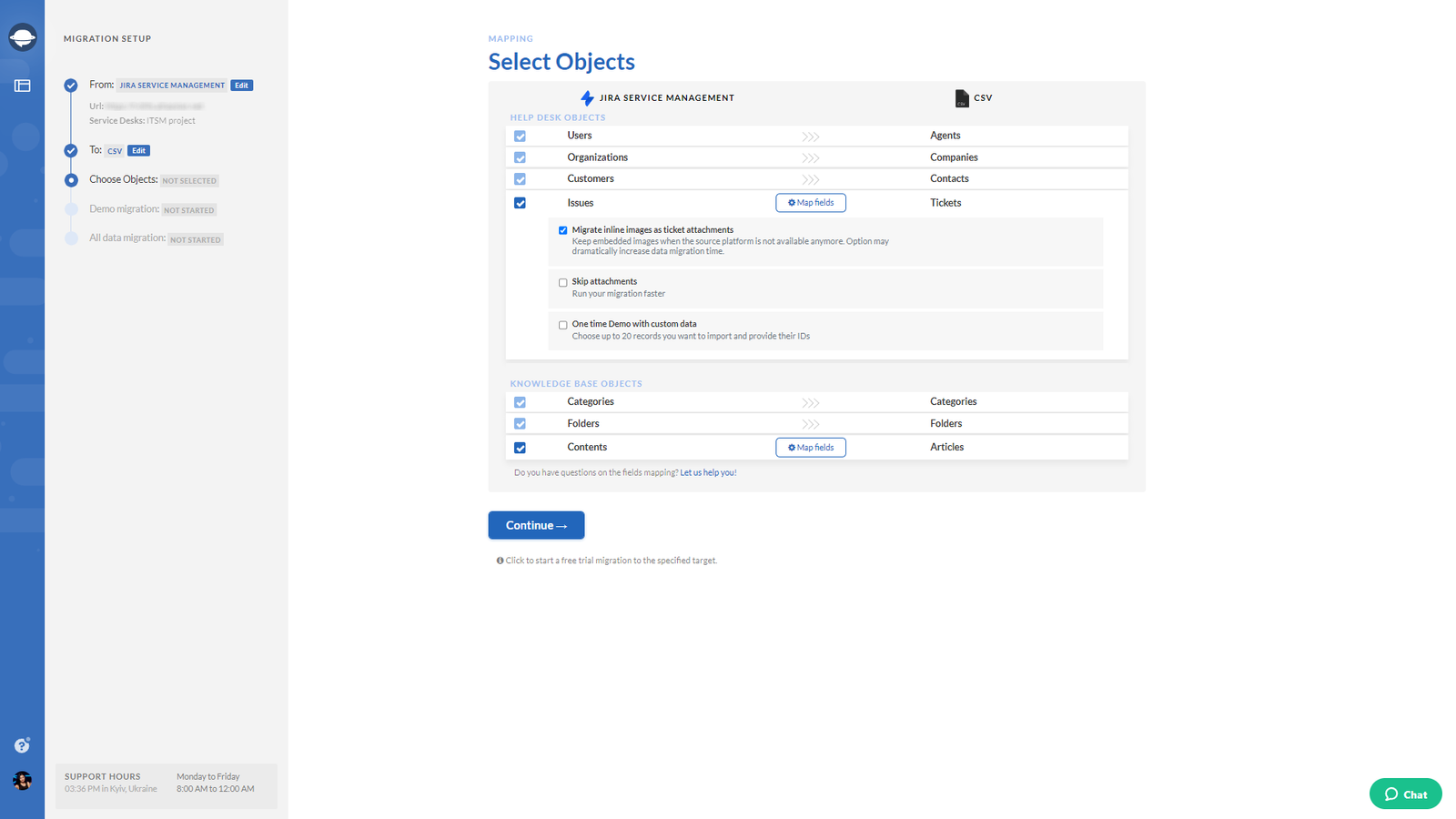Screen dimensions: 1456x819
Task: Click the Select Objects heading
Action: [x=561, y=62]
